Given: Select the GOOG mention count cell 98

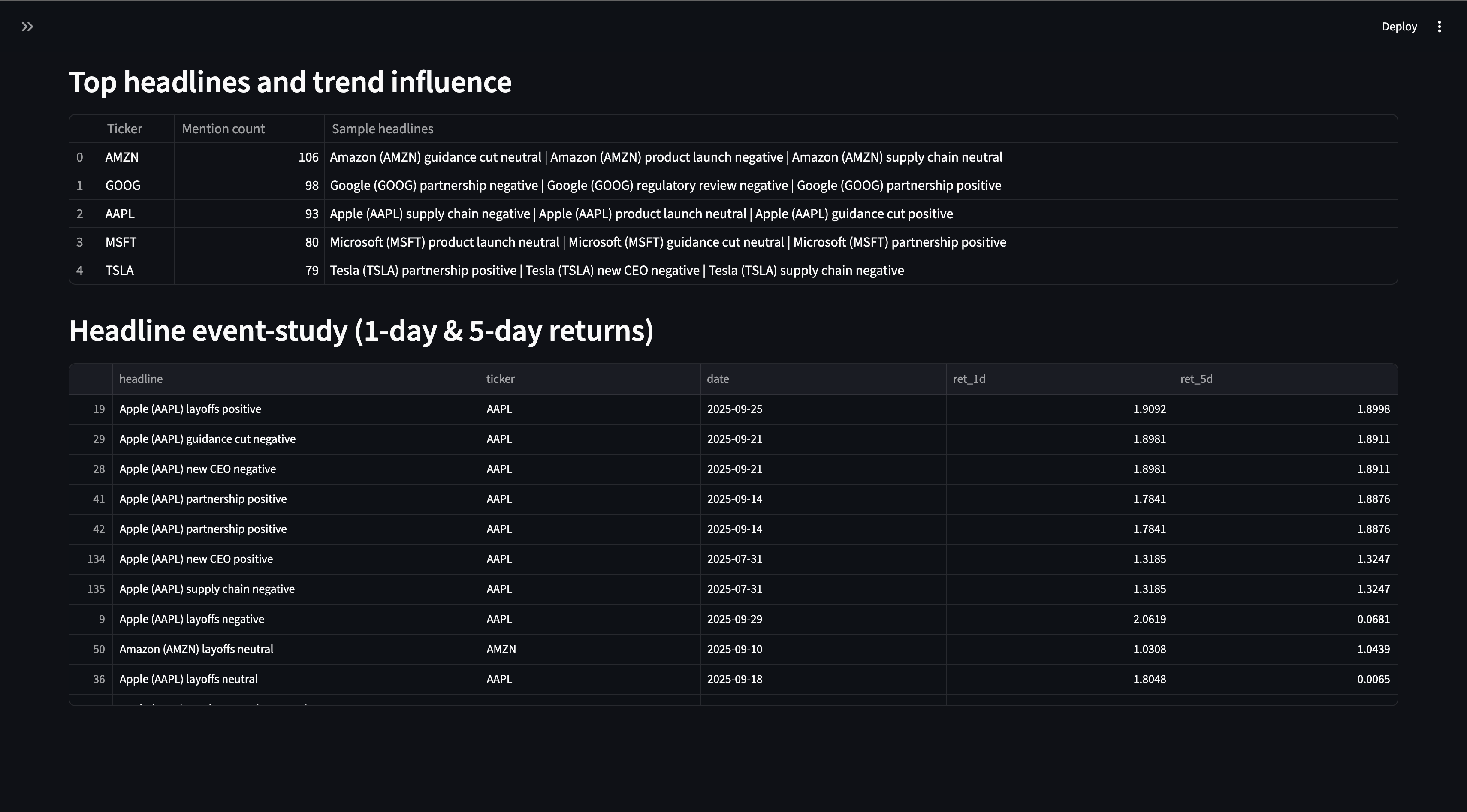Looking at the screenshot, I should (x=249, y=186).
